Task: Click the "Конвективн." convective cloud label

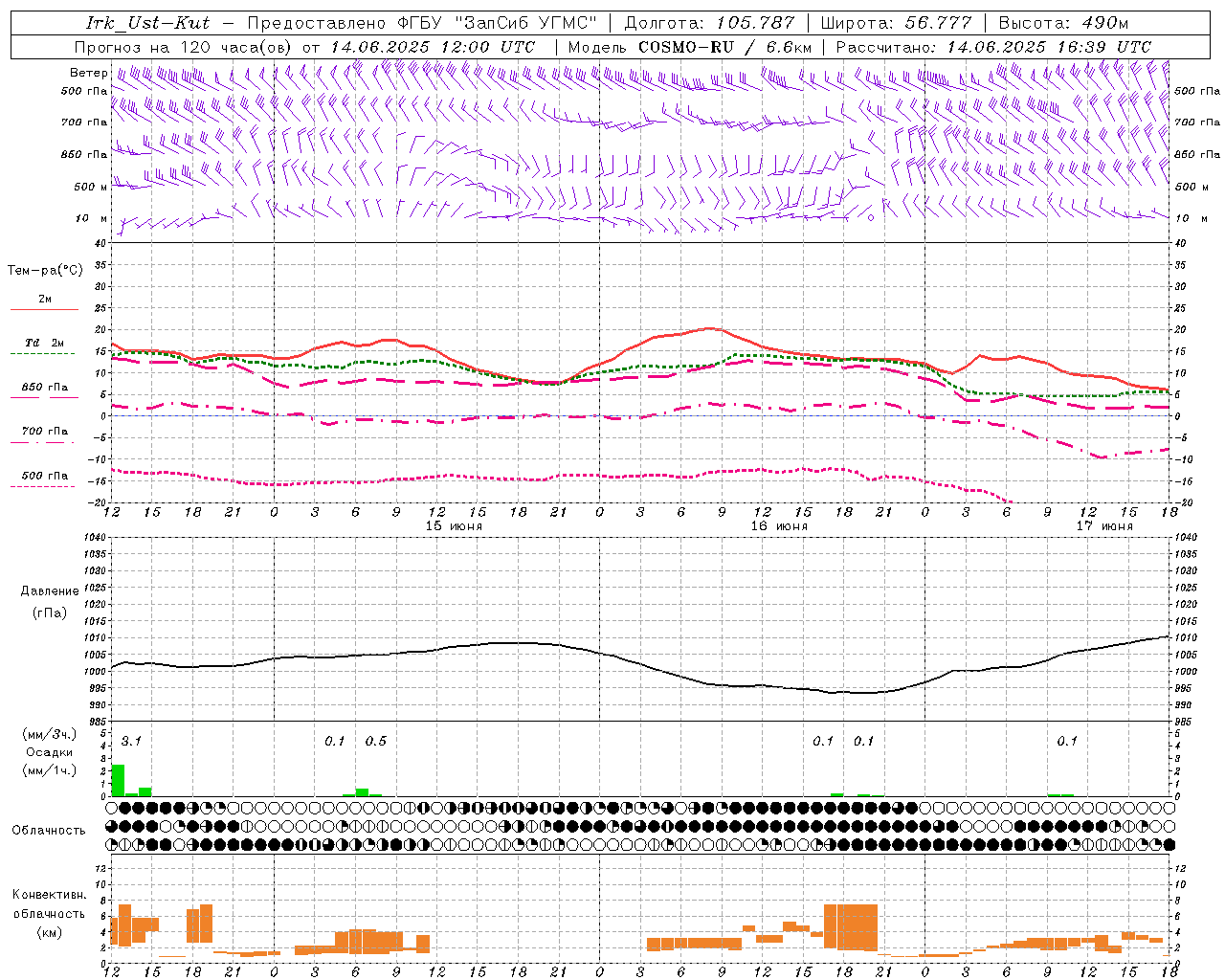Action: (x=49, y=895)
